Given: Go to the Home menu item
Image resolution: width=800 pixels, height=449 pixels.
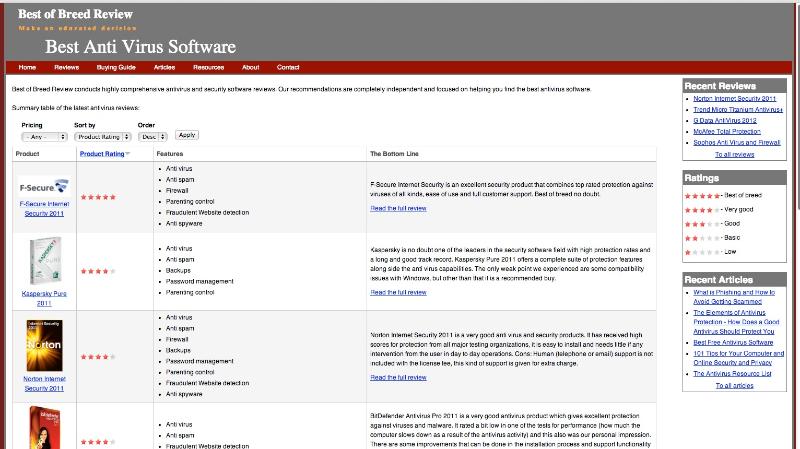Looking at the screenshot, I should [x=27, y=67].
